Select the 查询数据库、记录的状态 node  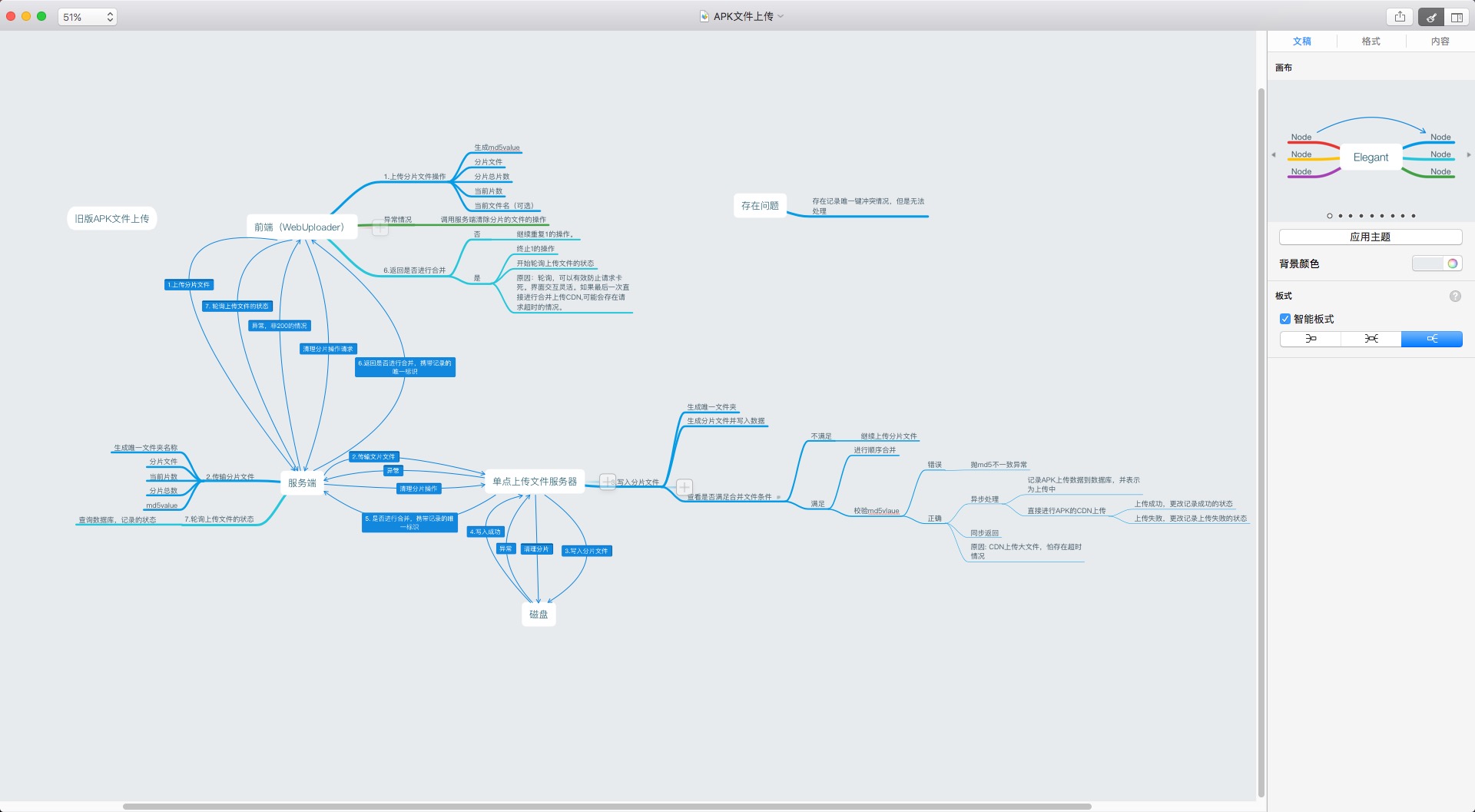tap(117, 520)
